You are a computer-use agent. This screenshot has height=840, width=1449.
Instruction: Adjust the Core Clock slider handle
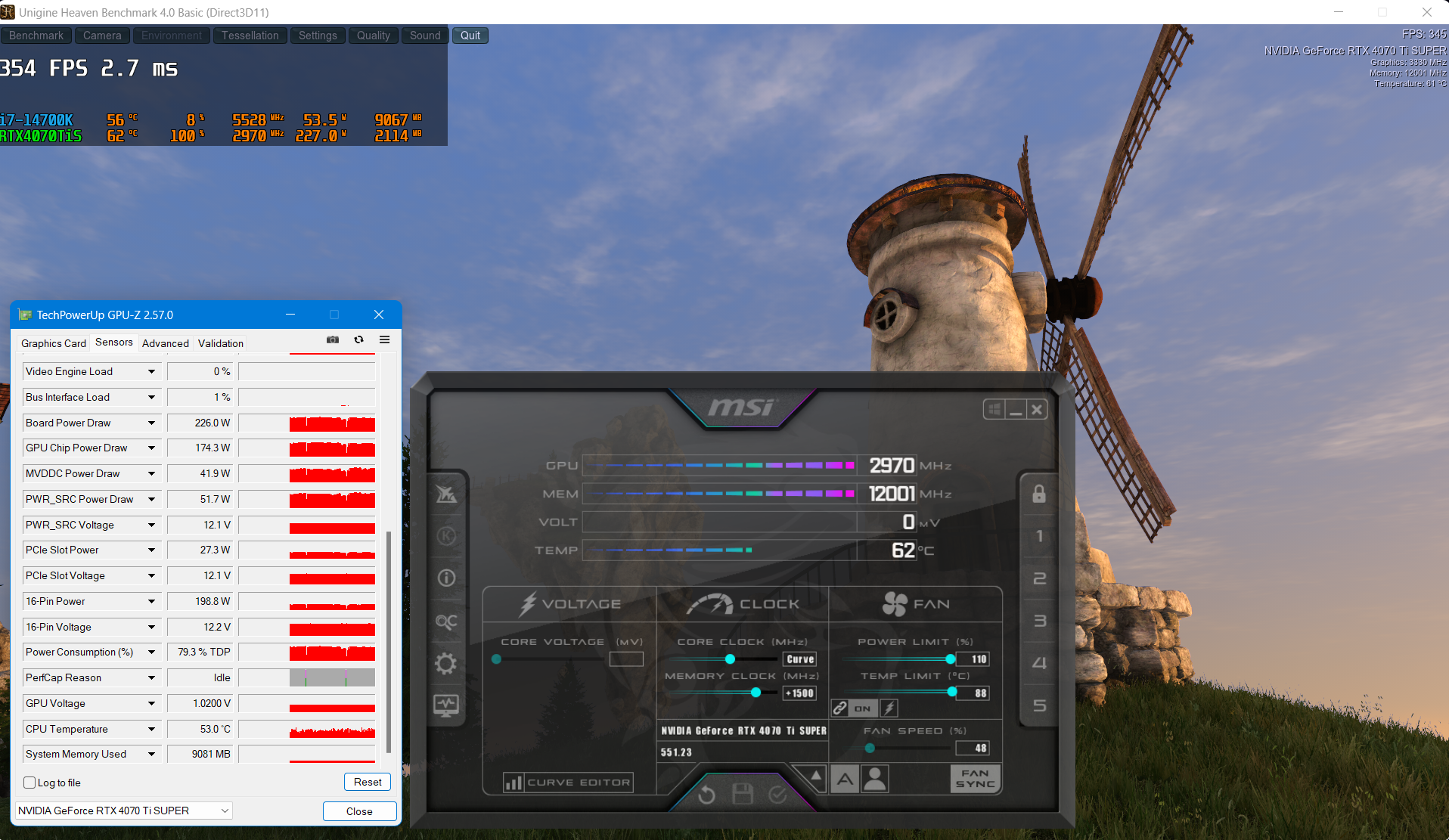coord(730,659)
